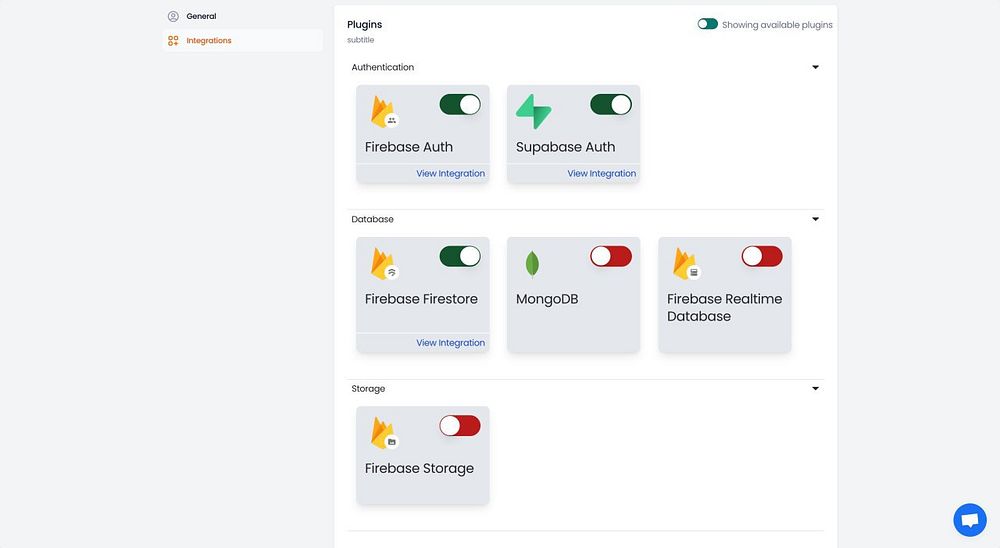Collapse the Authentication section arrow
This screenshot has height=548, width=1000.
[x=815, y=68]
